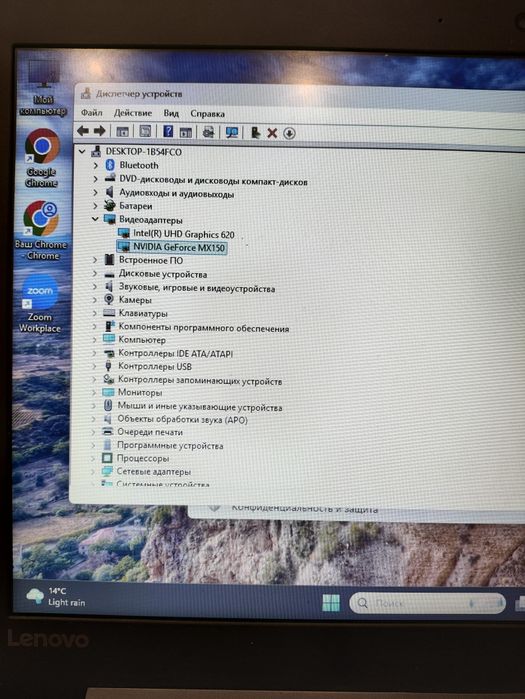Open the Справка menu

(207, 114)
